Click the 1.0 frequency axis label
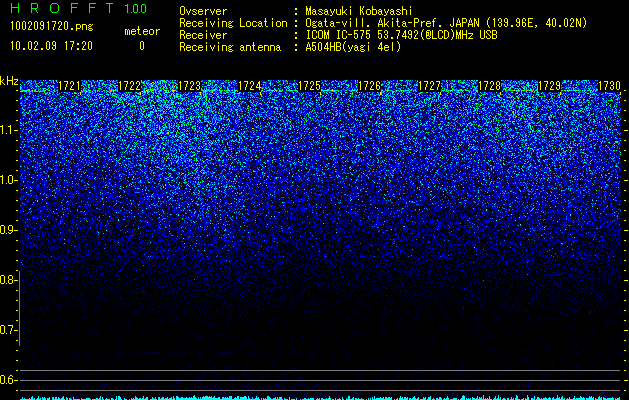Screen dimensions: 629x400 pyautogui.click(x=9, y=180)
